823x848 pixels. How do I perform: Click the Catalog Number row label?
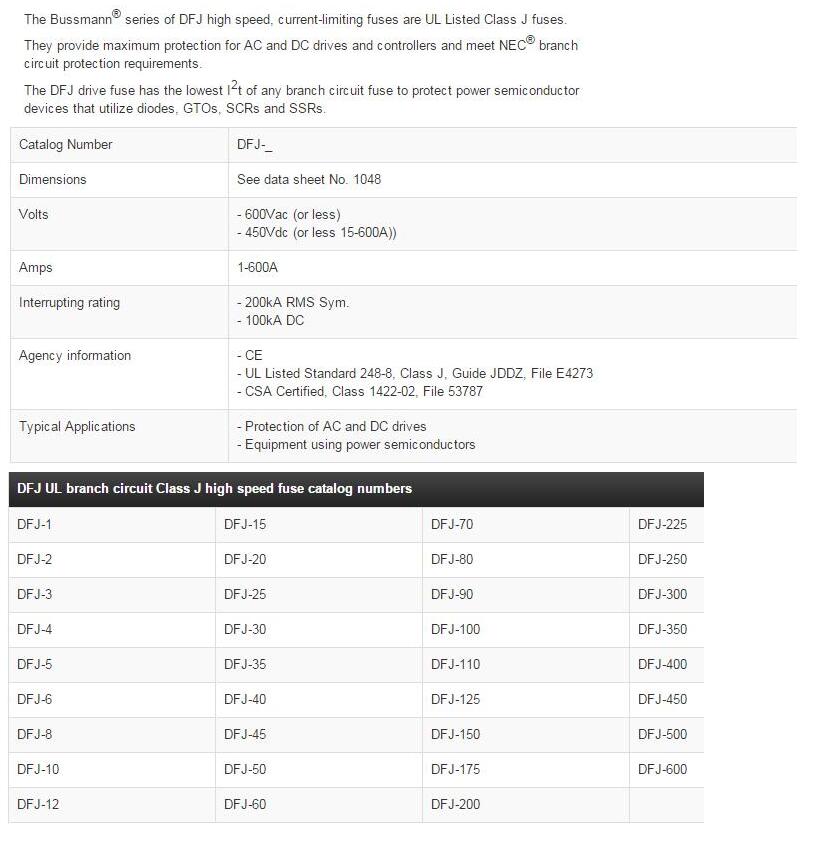66,144
